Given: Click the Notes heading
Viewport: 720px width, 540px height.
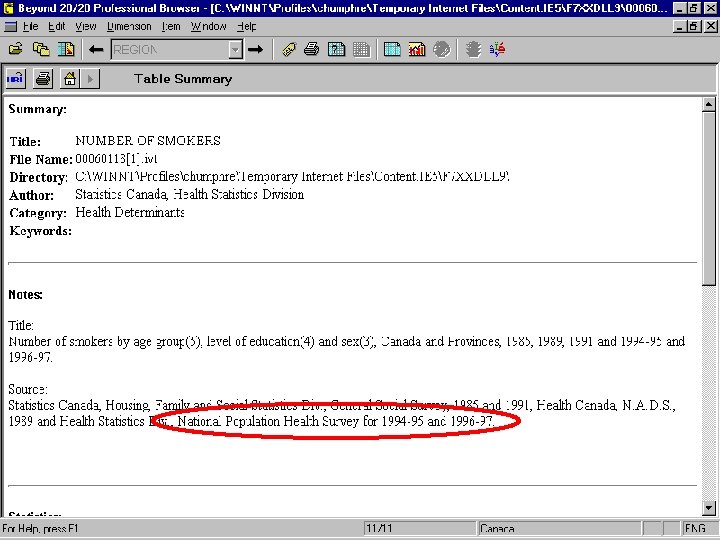Looking at the screenshot, I should [25, 294].
